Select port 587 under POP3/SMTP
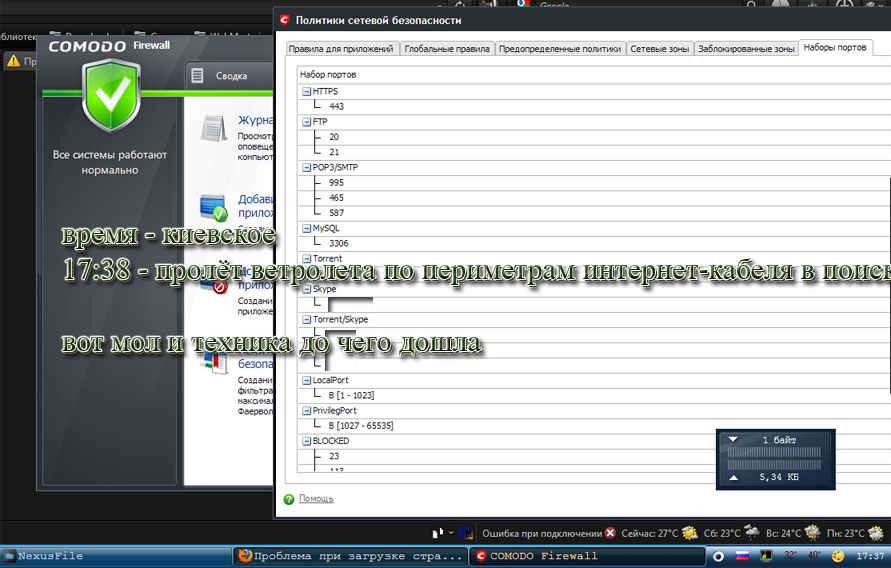The image size is (891, 568). coord(336,213)
